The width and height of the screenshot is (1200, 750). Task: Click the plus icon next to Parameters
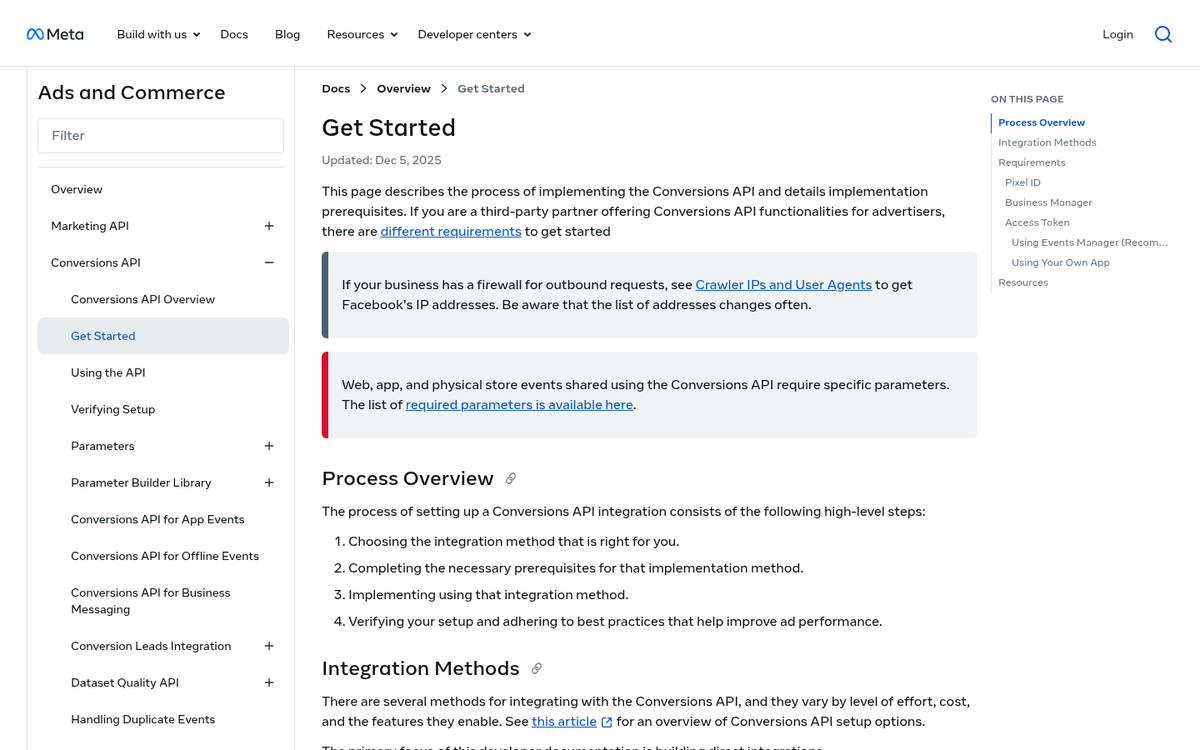point(268,446)
